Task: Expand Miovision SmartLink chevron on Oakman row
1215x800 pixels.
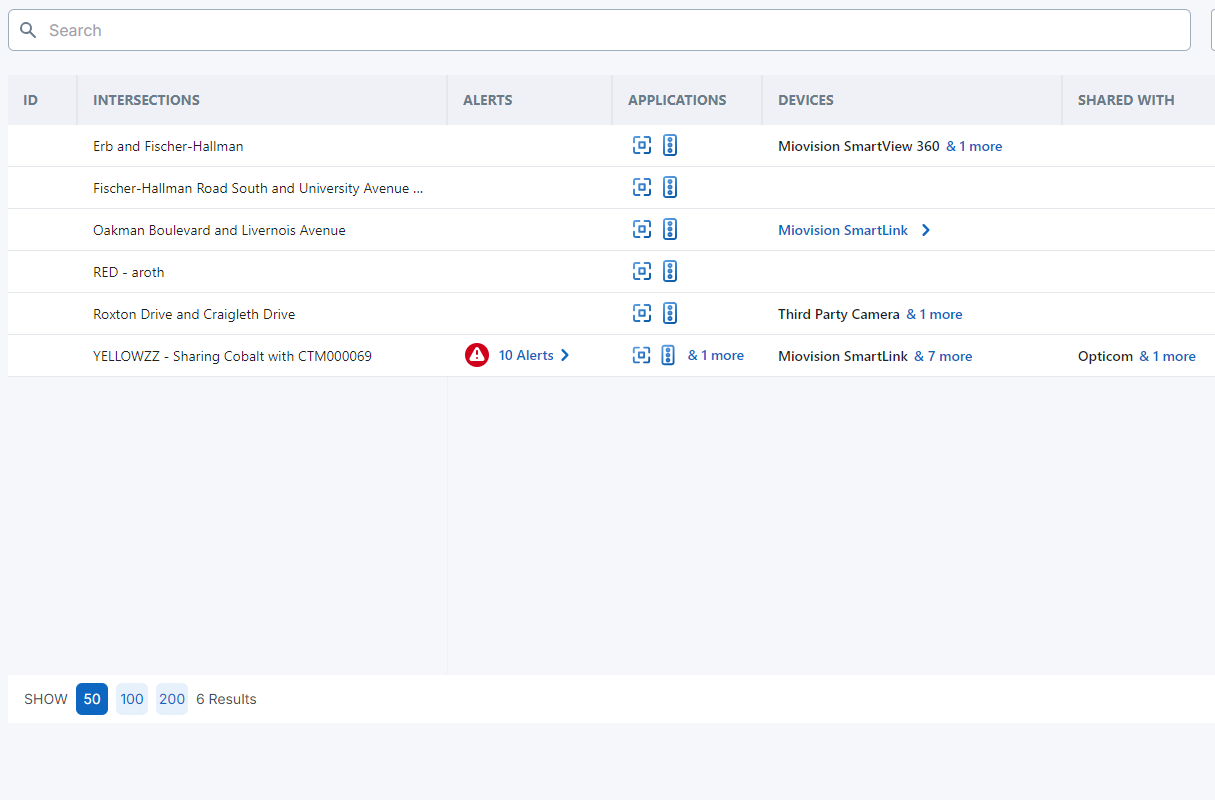Action: click(925, 230)
